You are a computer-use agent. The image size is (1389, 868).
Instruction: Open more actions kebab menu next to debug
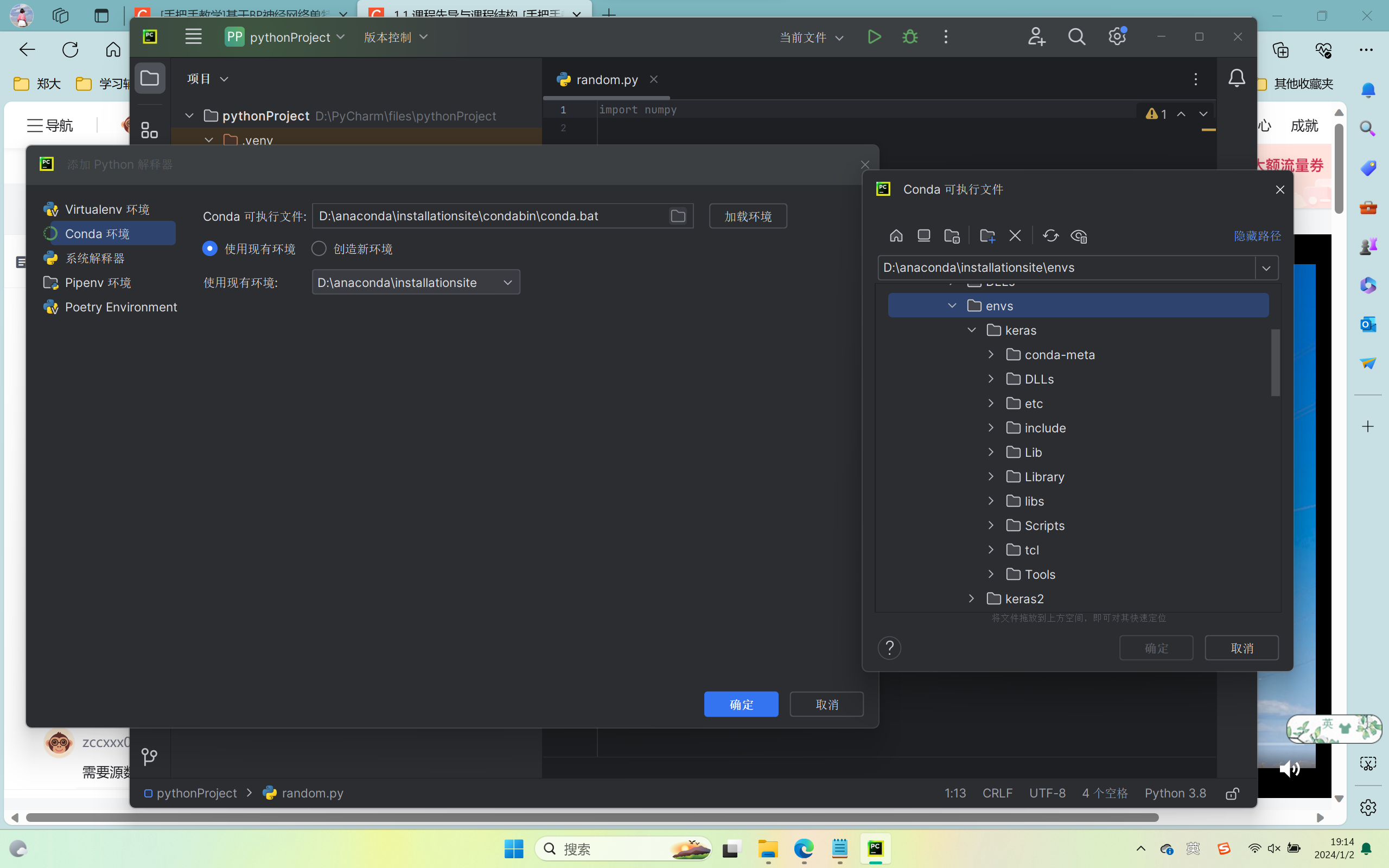(x=946, y=37)
